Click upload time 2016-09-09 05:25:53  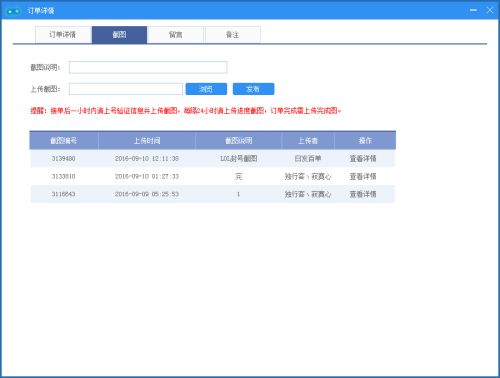(x=147, y=194)
